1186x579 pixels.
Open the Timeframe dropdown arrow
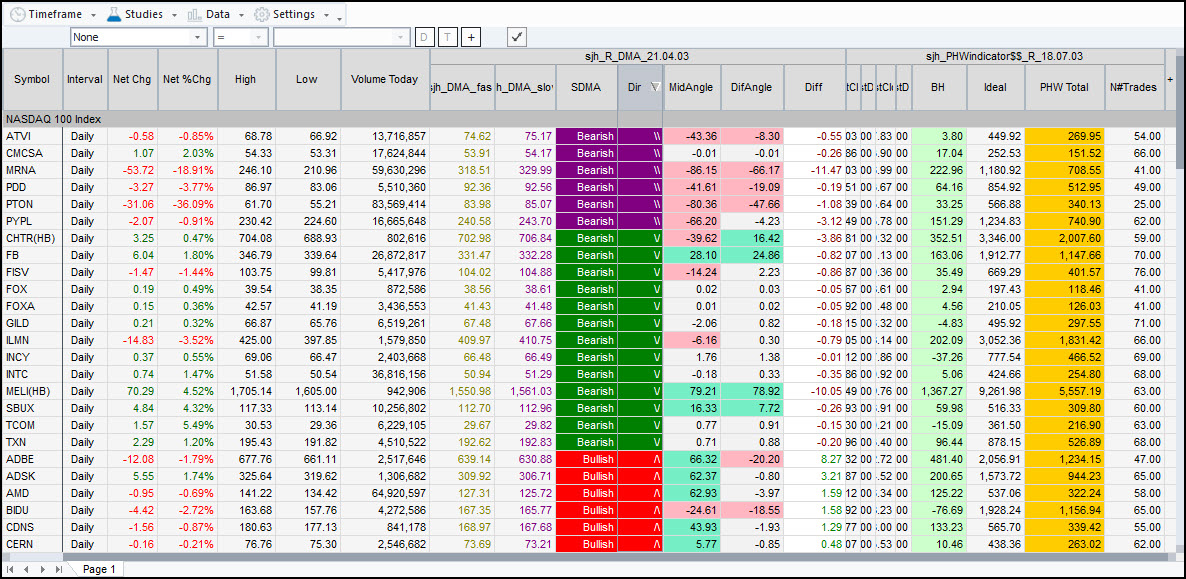click(x=92, y=15)
